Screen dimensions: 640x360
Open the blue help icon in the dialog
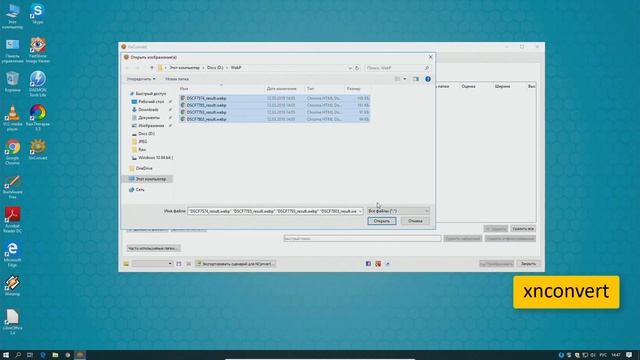click(x=428, y=79)
